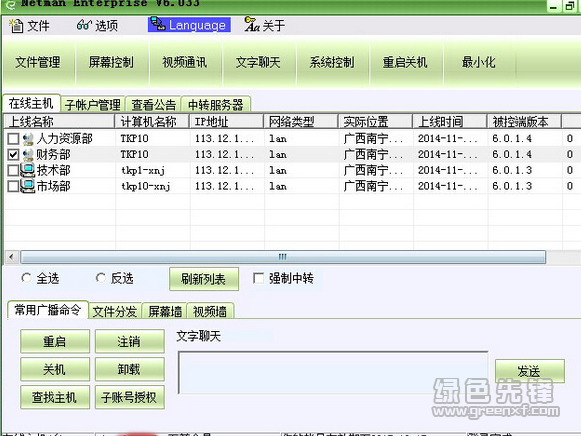Enable the 强制中转 checkbox

258,278
